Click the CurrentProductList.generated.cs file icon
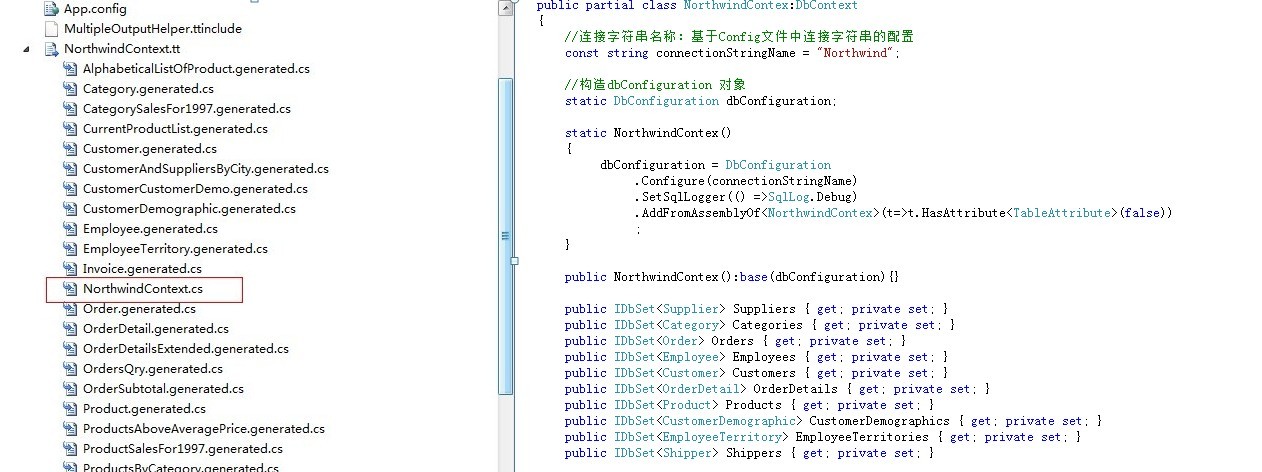Screen dimensions: 1262x472 click(70, 129)
